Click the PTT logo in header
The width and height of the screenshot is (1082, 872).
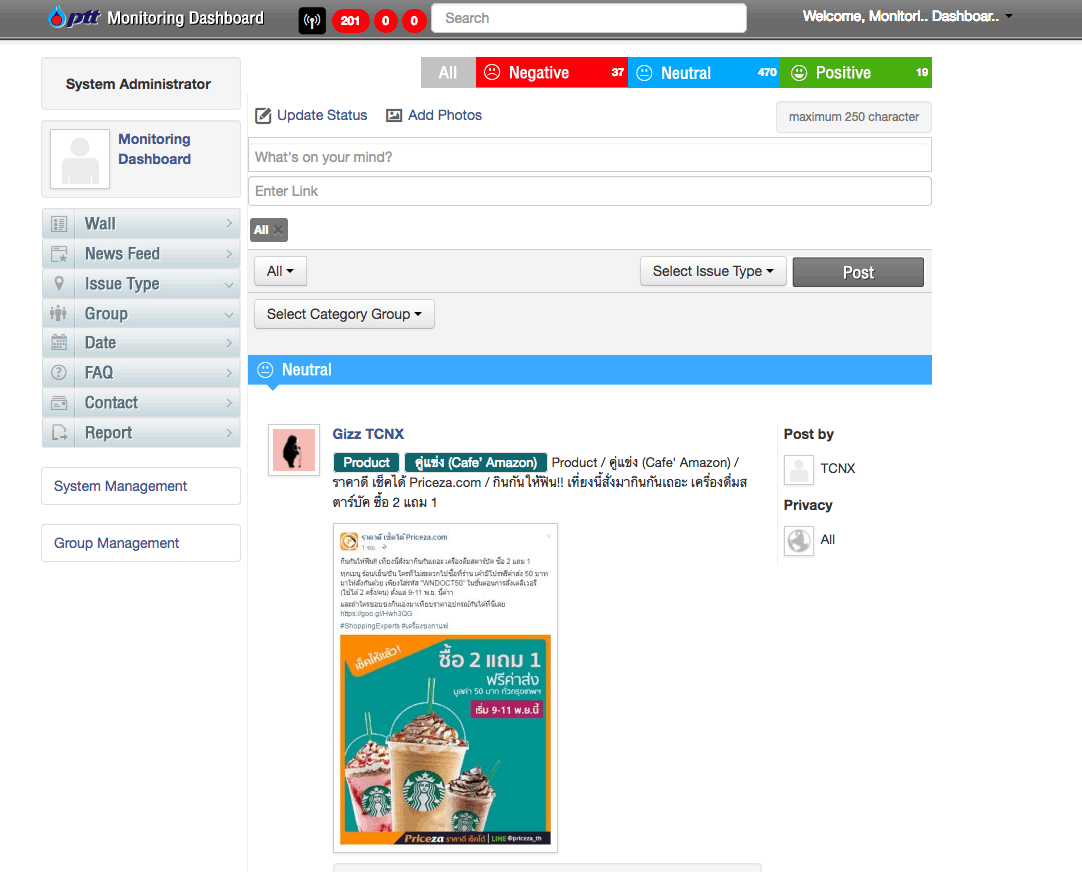click(75, 17)
